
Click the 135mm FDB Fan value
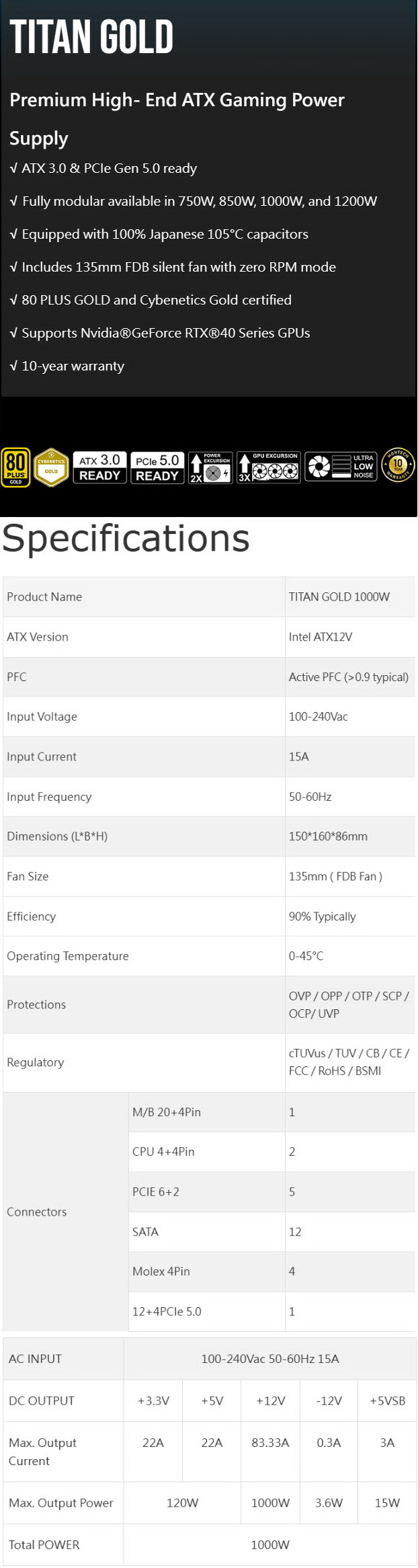[x=335, y=876]
